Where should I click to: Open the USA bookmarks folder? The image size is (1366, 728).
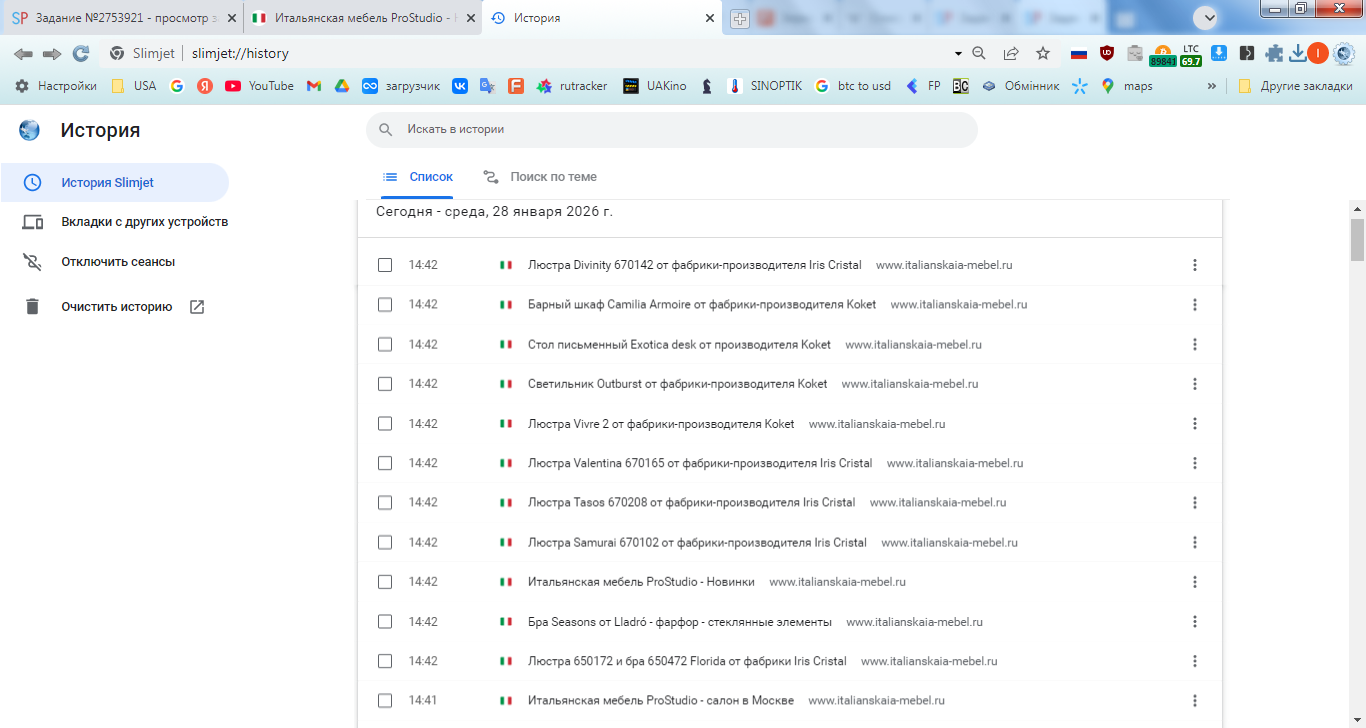133,86
